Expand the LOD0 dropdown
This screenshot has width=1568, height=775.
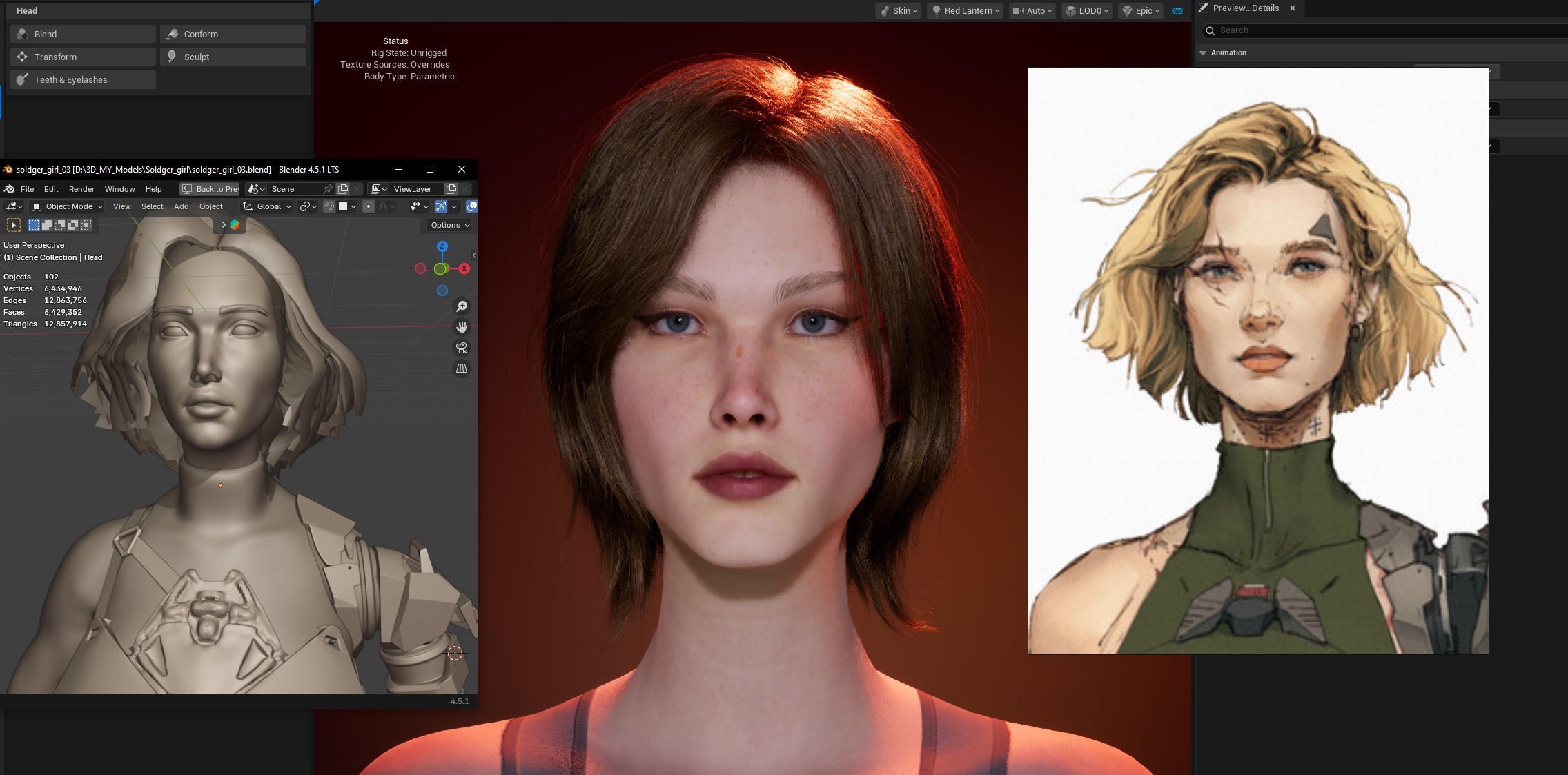(1086, 10)
